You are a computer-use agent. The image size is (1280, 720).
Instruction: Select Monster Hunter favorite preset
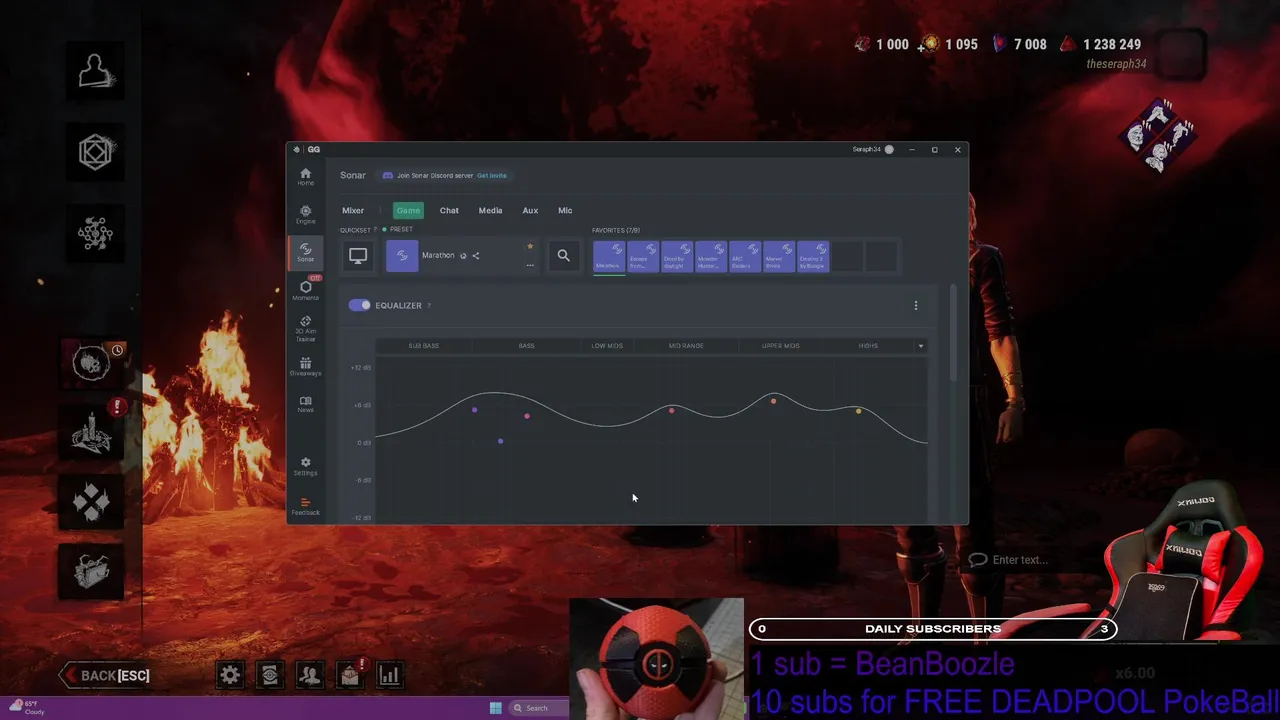click(711, 256)
